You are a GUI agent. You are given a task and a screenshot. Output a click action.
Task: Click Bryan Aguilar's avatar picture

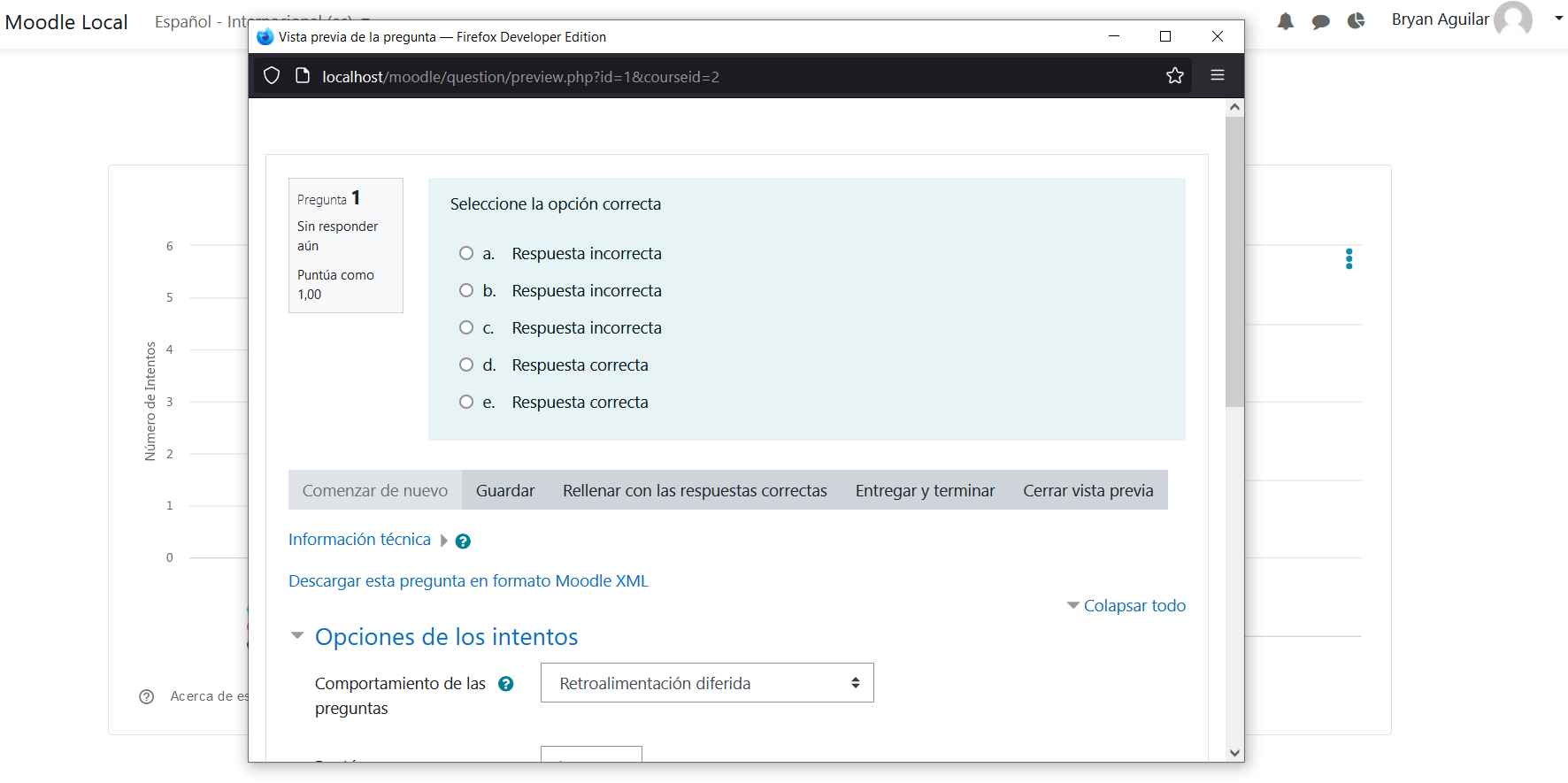(1513, 19)
